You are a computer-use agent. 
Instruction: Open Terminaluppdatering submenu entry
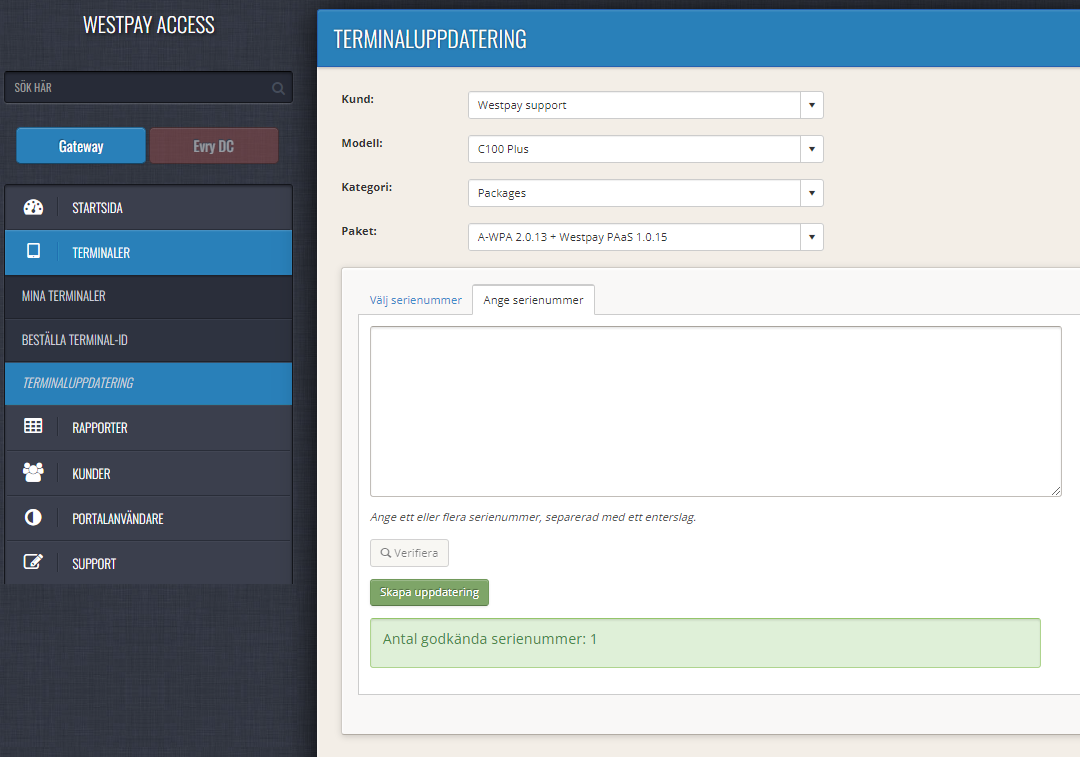pos(149,384)
